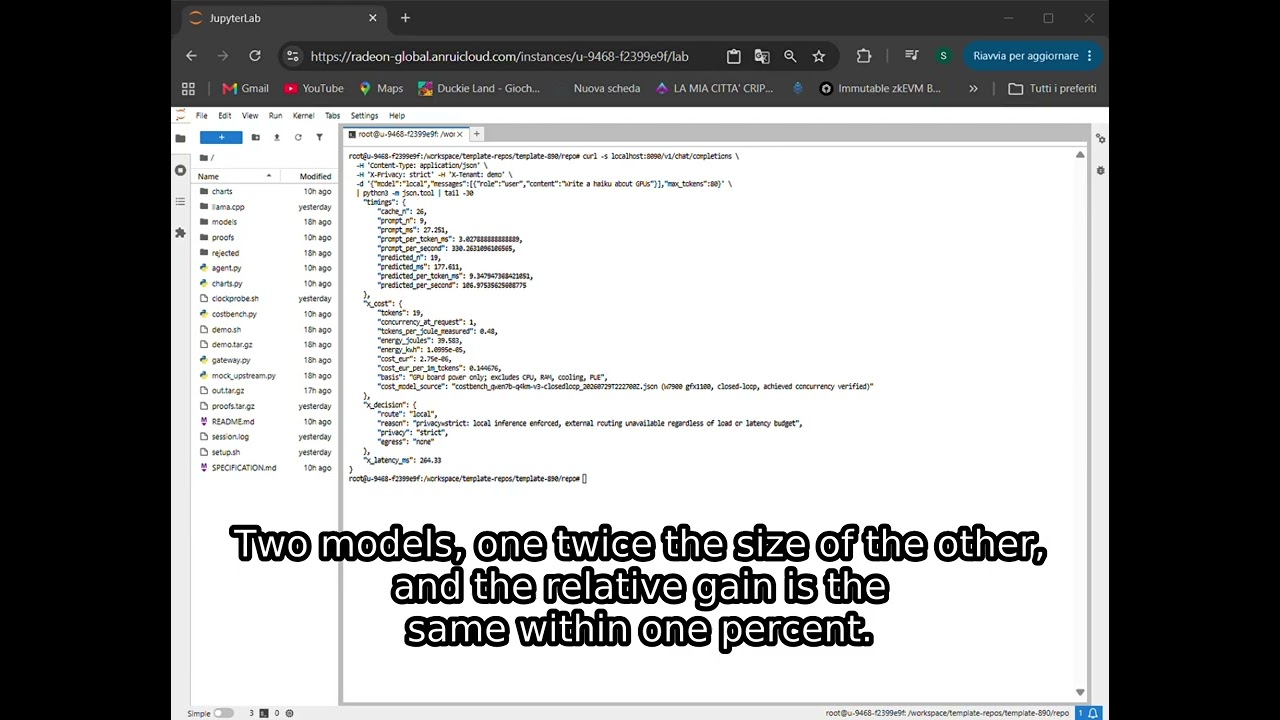Open notifications bell in status bar
The width and height of the screenshot is (1280, 720).
tap(1094, 713)
